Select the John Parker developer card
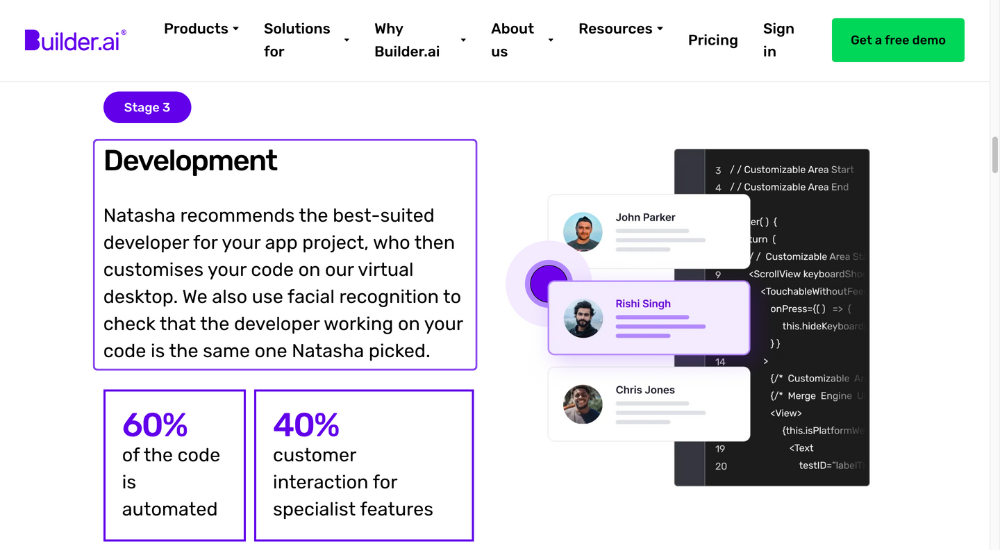The image size is (1000, 550). (x=649, y=232)
